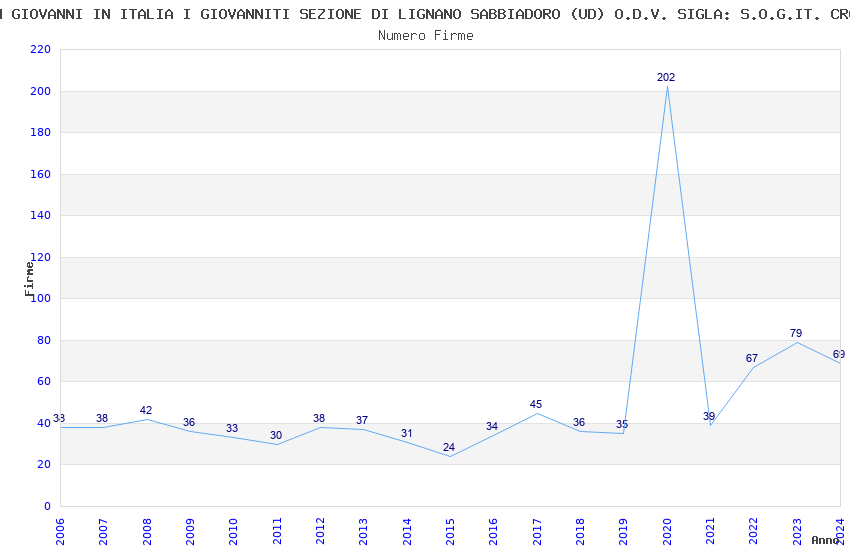Click the 220 y-axis tick label
Image resolution: width=850 pixels, height=550 pixels.
pos(40,50)
